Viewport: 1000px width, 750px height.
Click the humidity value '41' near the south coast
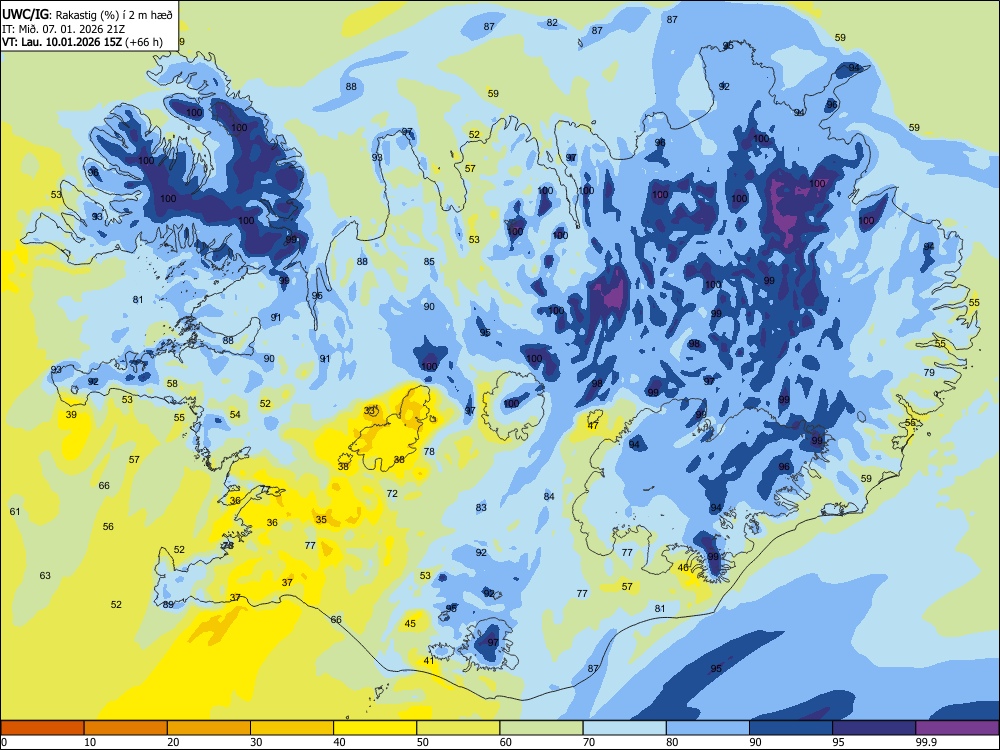(429, 661)
